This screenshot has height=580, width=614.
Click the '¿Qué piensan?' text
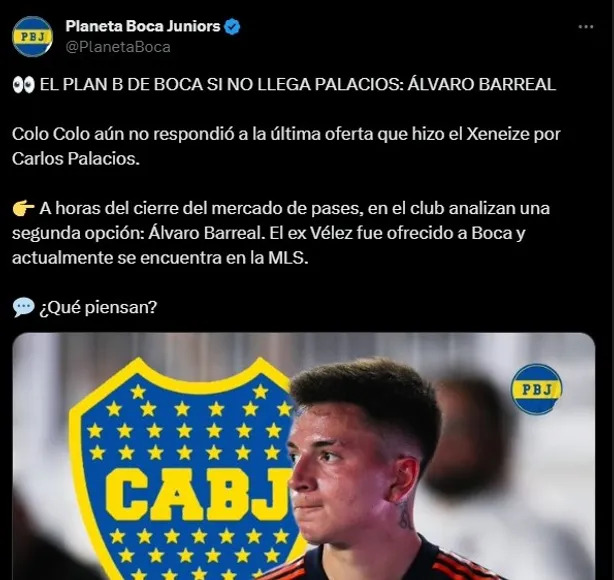[98, 307]
